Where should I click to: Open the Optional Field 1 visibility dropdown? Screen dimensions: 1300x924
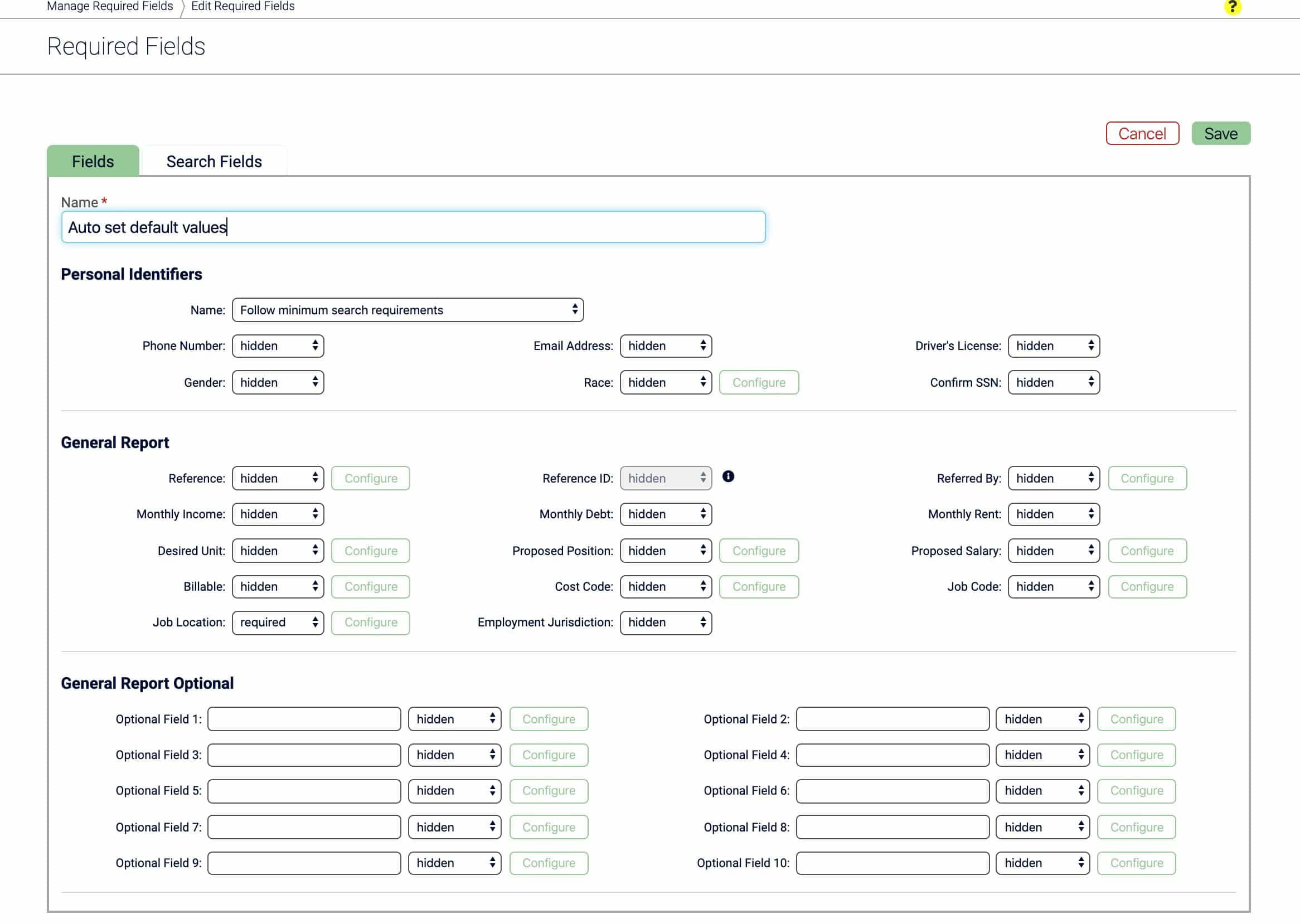pos(455,718)
